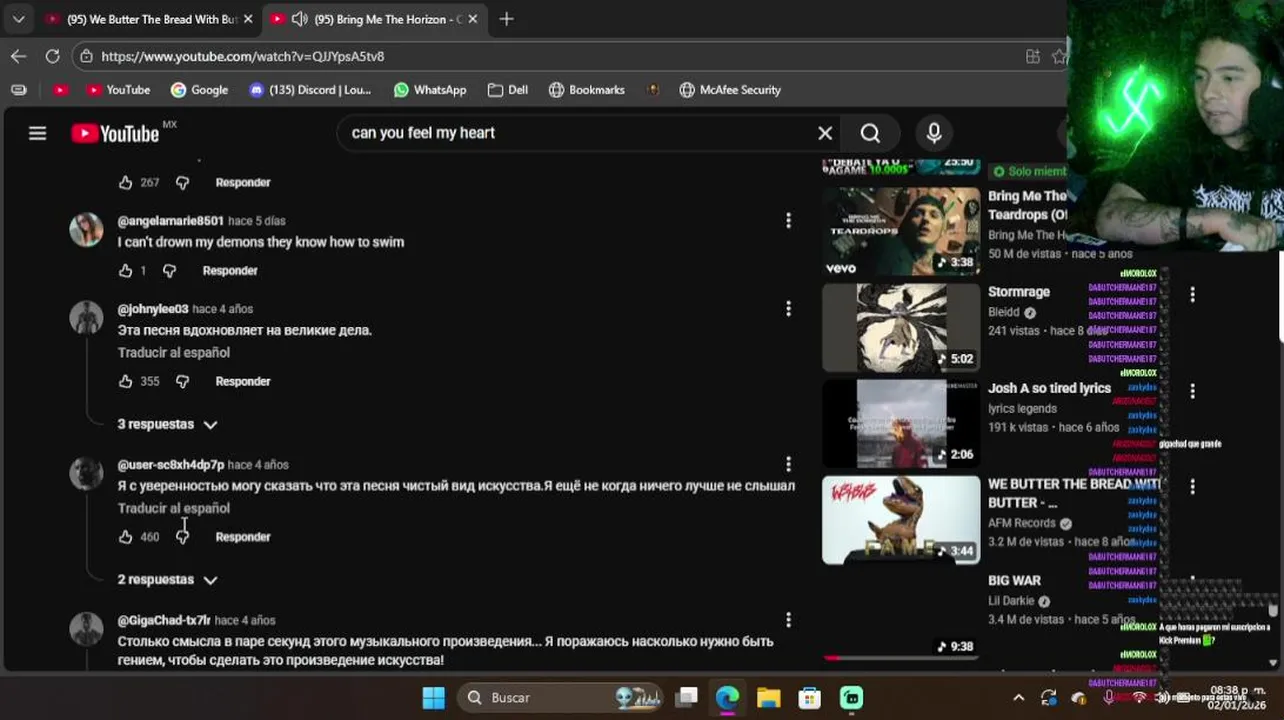This screenshot has height=720, width=1284.
Task: Open the Teardrops video thumbnail
Action: pos(901,231)
